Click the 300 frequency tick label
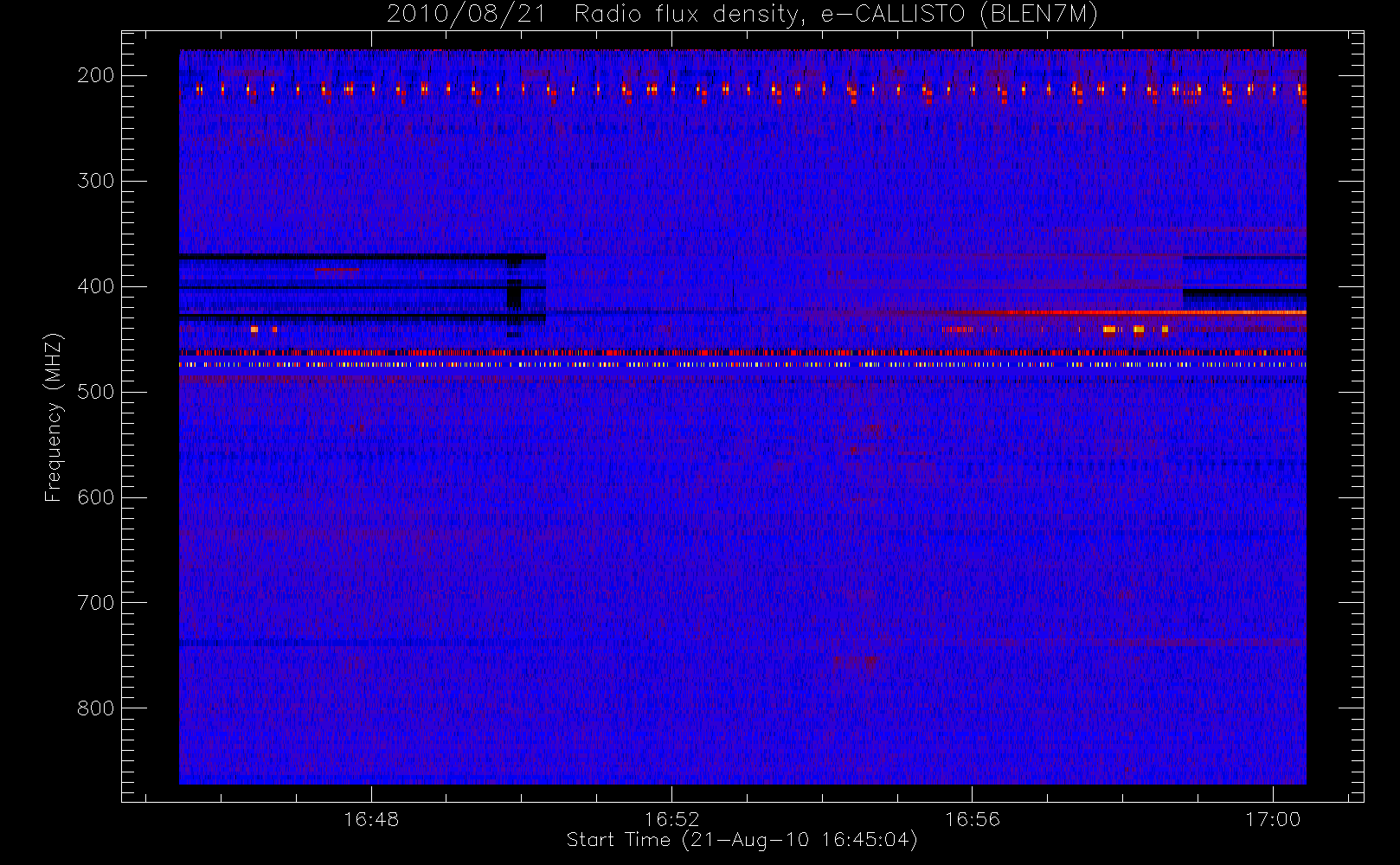The image size is (1400, 865). [x=96, y=181]
